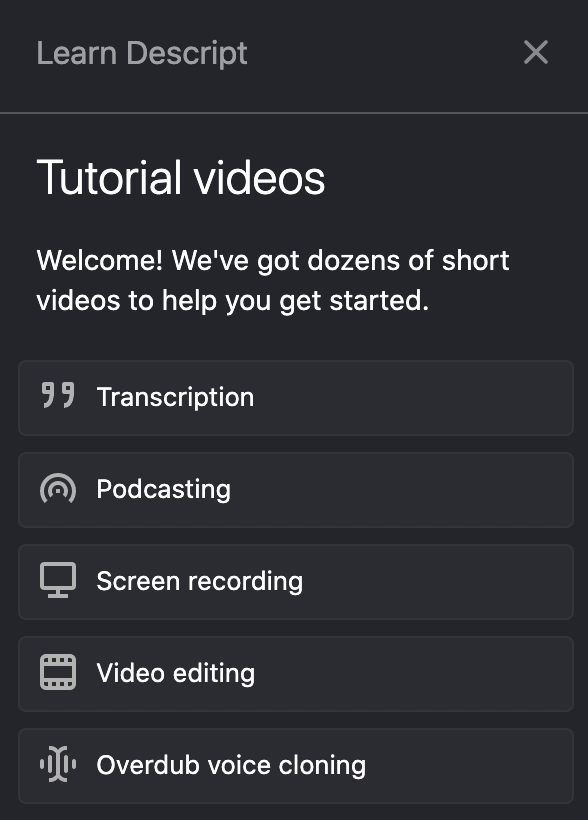Click the monitor icon for Screen recording
Image resolution: width=588 pixels, height=820 pixels.
point(58,580)
